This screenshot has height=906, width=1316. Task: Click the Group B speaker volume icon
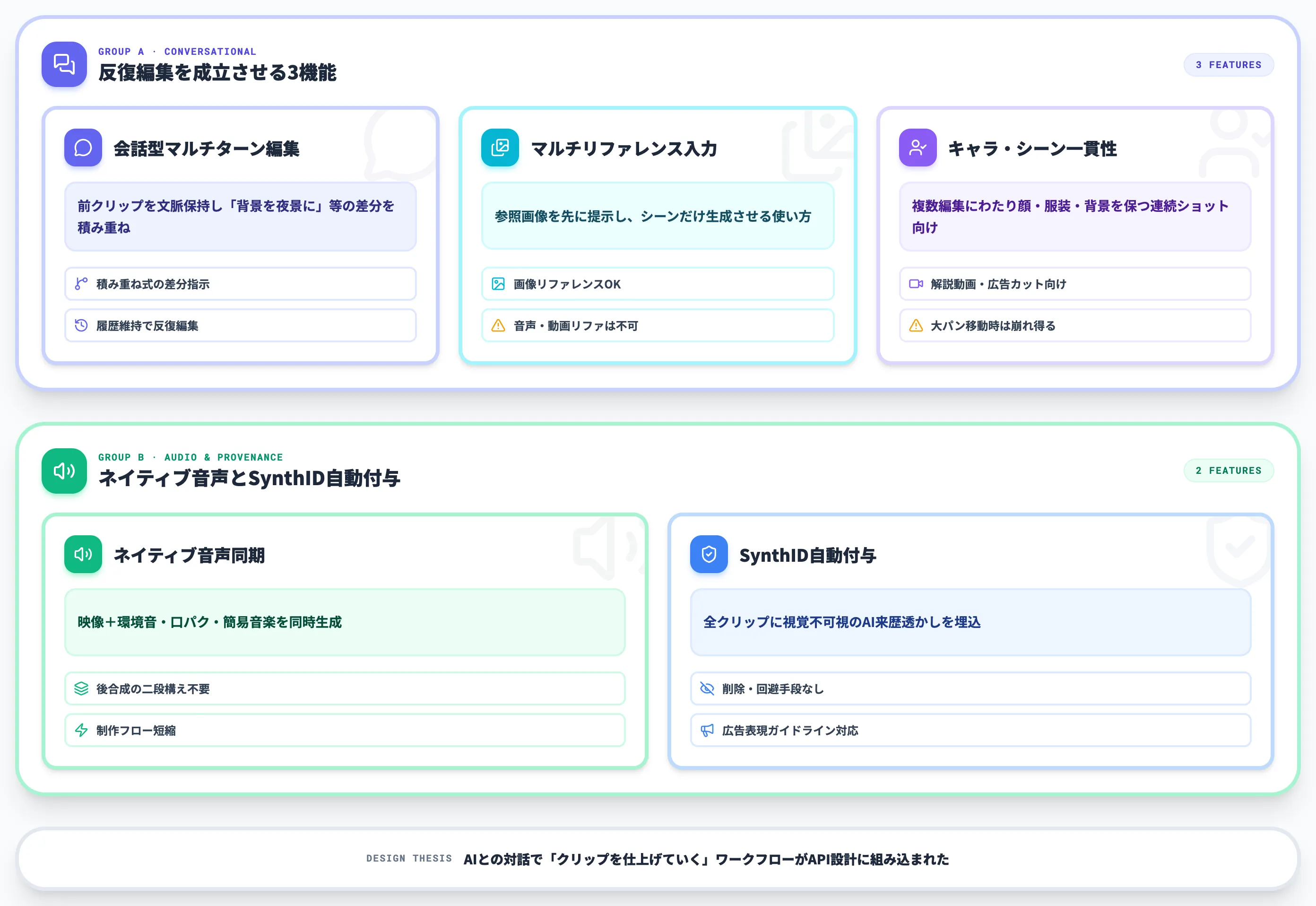[64, 470]
